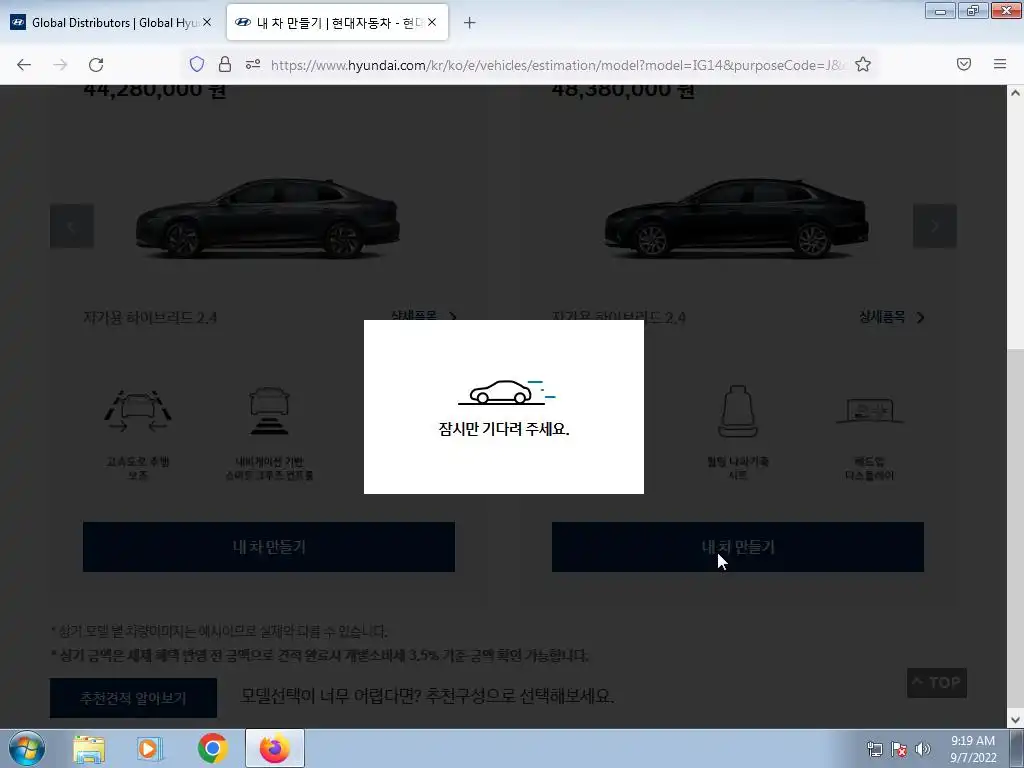Click the left 내 차 만들기 button
The height and width of the screenshot is (768, 1024).
click(268, 547)
